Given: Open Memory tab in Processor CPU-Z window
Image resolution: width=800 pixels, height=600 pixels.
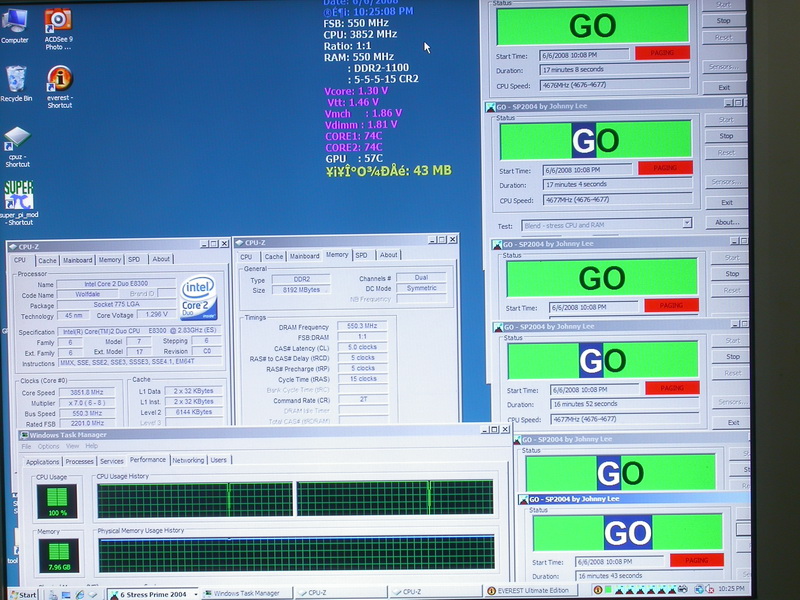Looking at the screenshot, I should (110, 260).
